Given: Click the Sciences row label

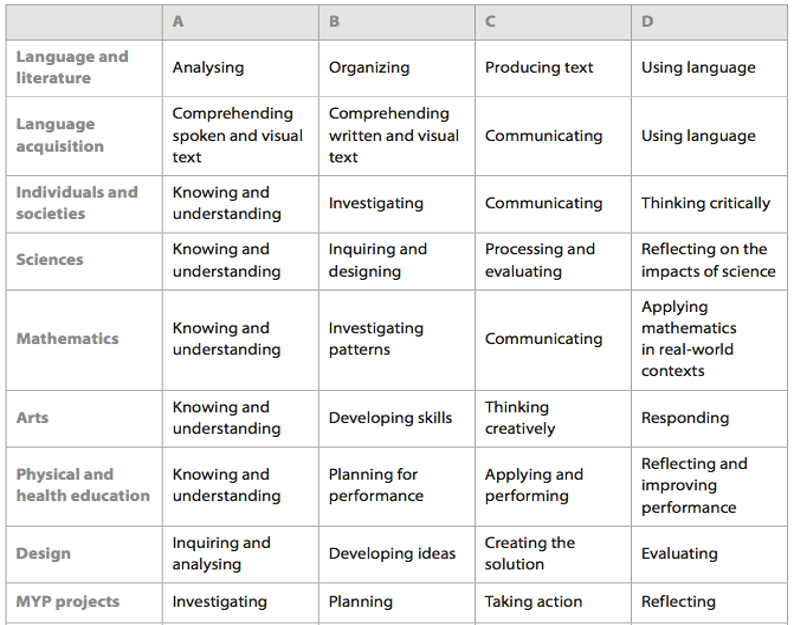Looking at the screenshot, I should (x=50, y=260).
